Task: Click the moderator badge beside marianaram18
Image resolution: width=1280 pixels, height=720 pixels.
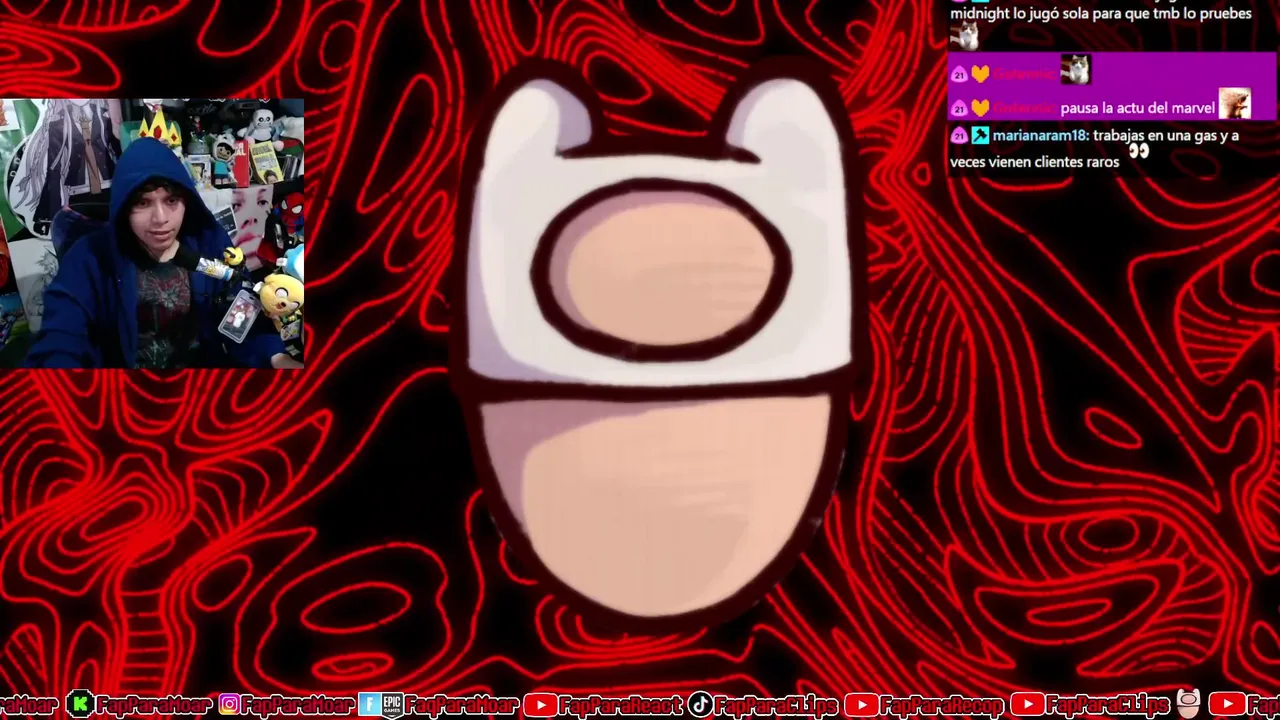Action: tap(980, 136)
